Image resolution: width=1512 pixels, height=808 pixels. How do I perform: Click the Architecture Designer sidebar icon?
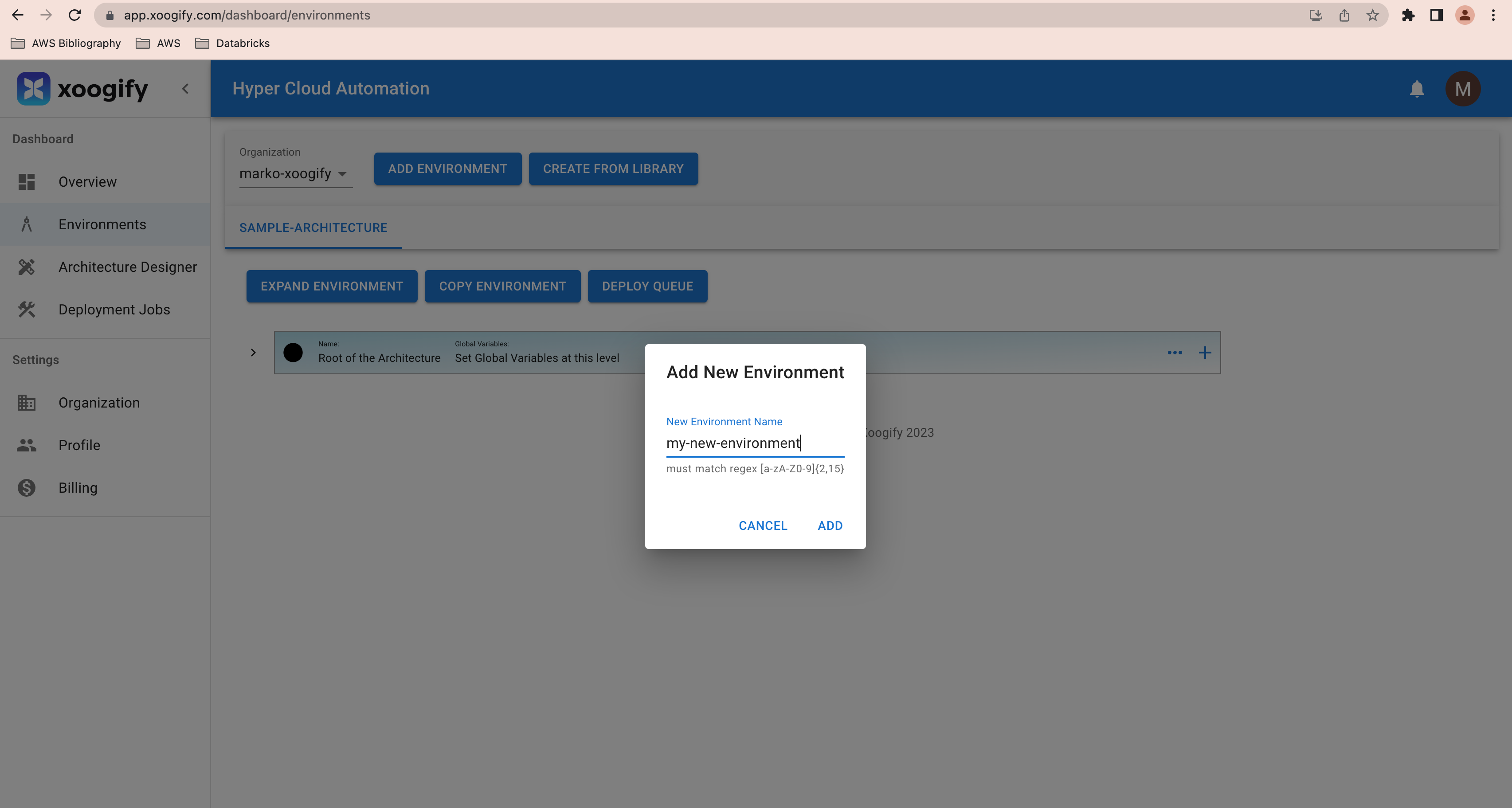click(27, 267)
